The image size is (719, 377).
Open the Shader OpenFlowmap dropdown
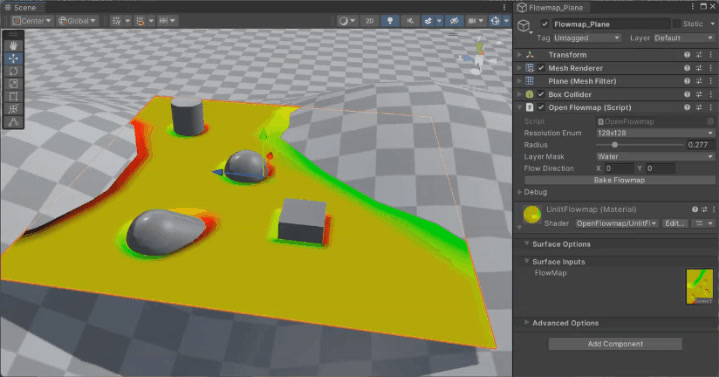pyautogui.click(x=616, y=223)
